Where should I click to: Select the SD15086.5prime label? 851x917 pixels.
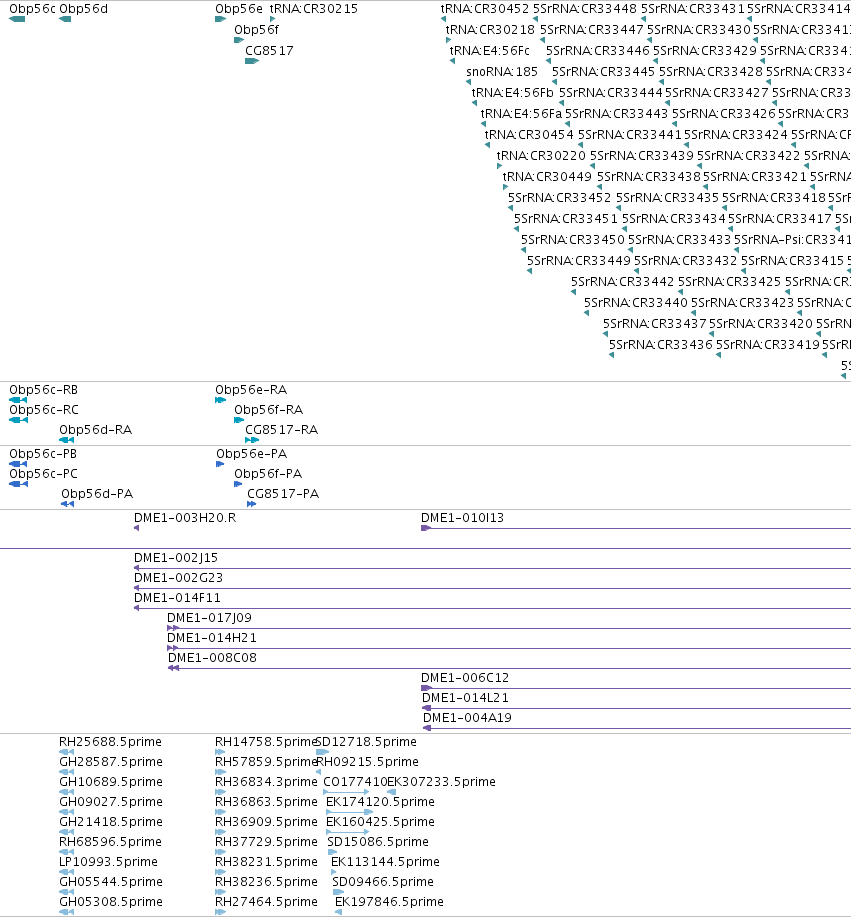tap(378, 842)
